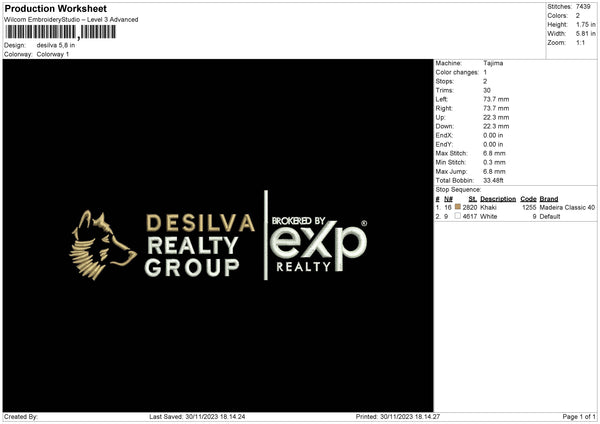Image resolution: width=600 pixels, height=424 pixels.
Task: Click the Down value 22.3 mm
Action: (x=496, y=126)
